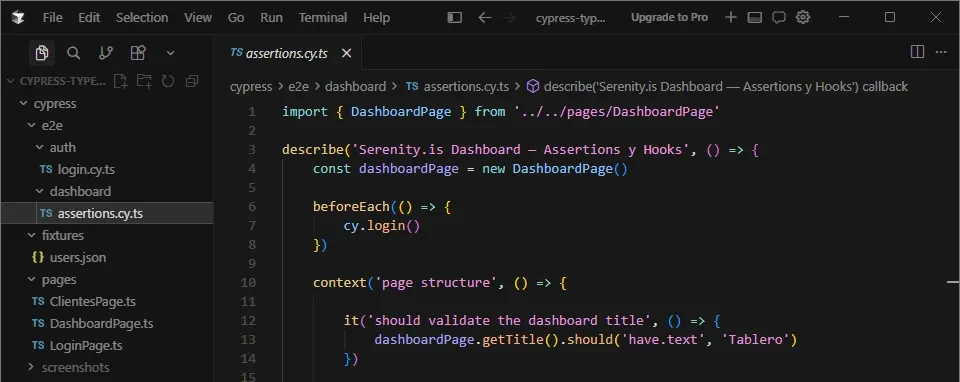Collapse the e2e folder

[x=31, y=125]
